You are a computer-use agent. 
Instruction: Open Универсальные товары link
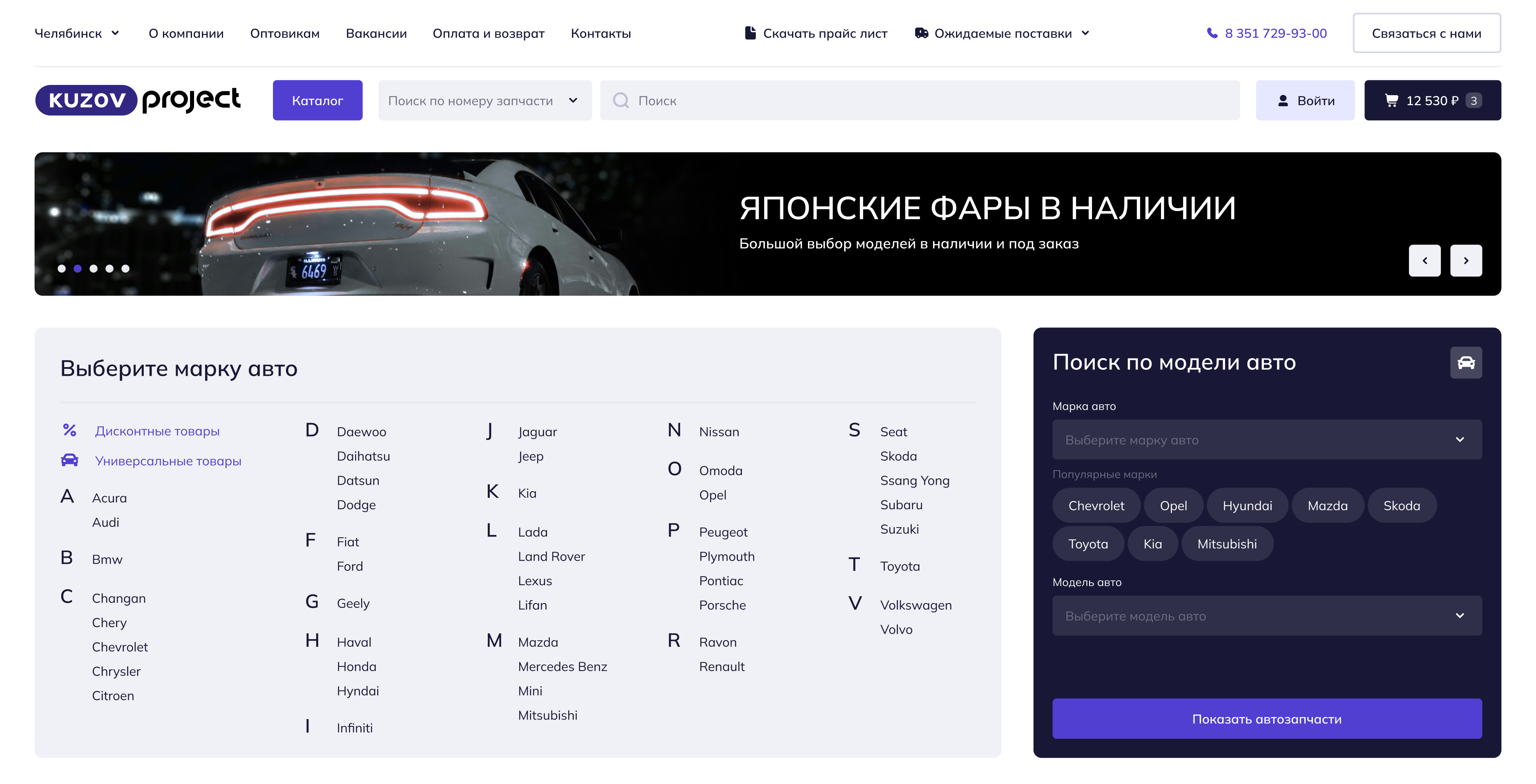click(168, 460)
